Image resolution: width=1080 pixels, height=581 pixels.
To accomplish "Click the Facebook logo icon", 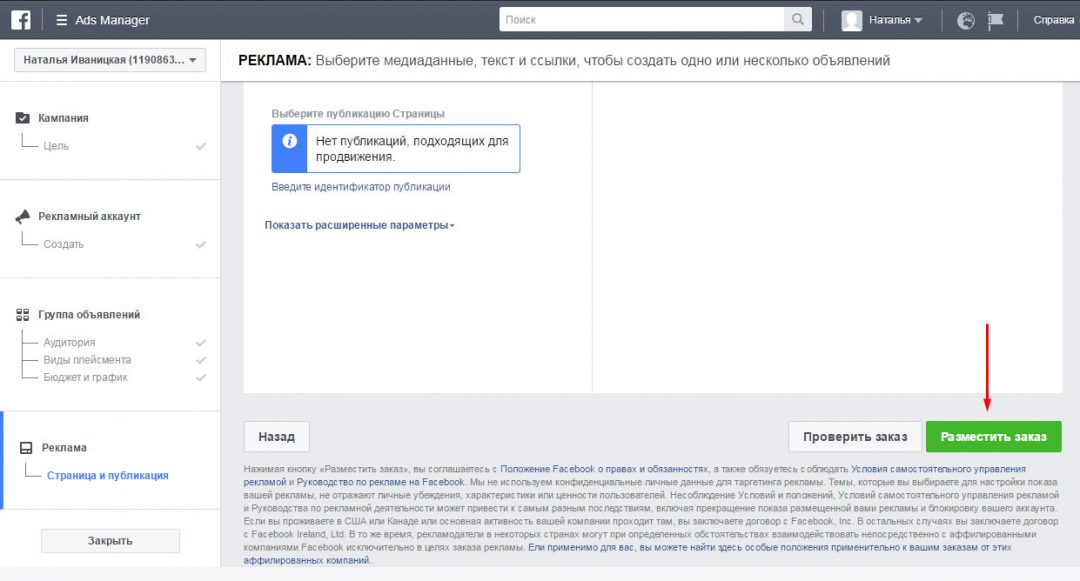I will 21,20.
